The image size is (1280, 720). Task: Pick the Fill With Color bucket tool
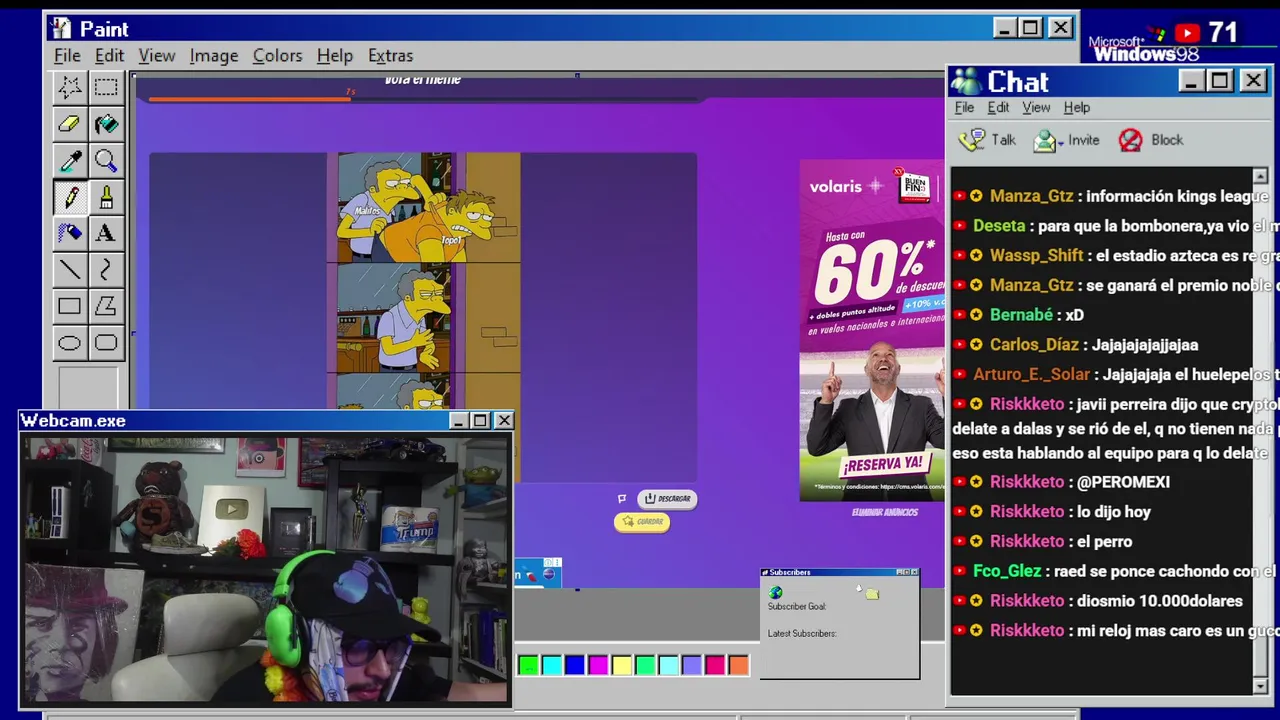106,124
